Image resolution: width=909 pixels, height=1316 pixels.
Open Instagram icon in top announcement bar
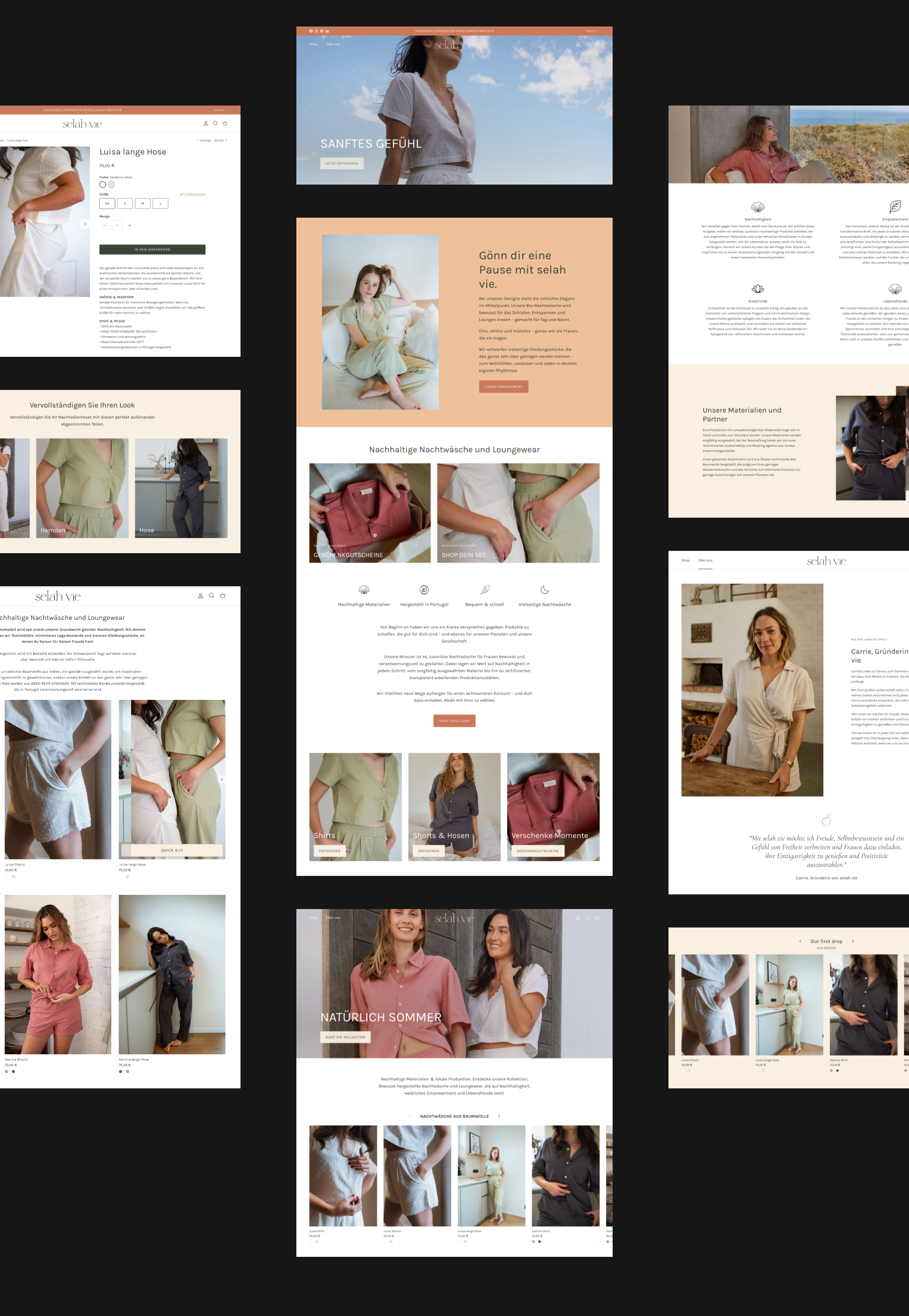point(316,31)
